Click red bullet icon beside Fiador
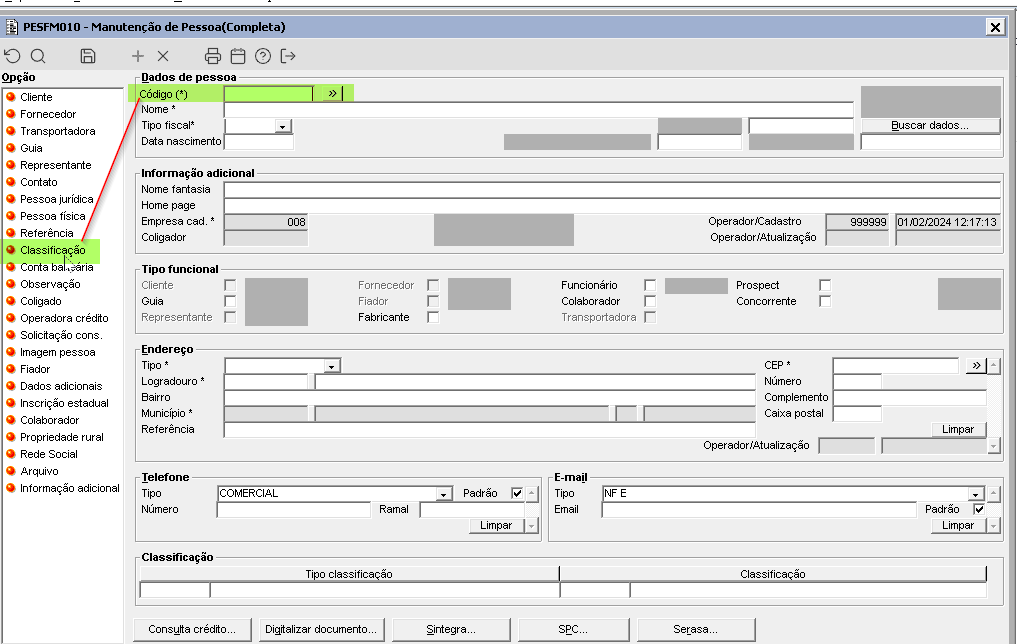Image resolution: width=1017 pixels, height=644 pixels. (x=11, y=369)
